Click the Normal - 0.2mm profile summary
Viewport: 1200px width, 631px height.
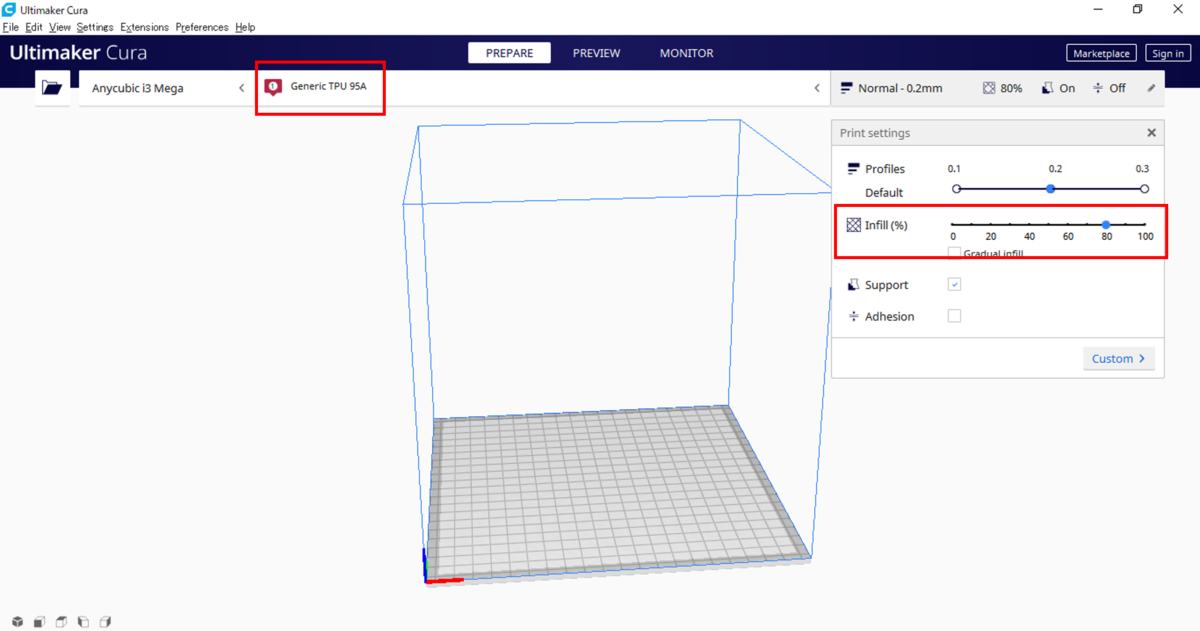pos(891,88)
